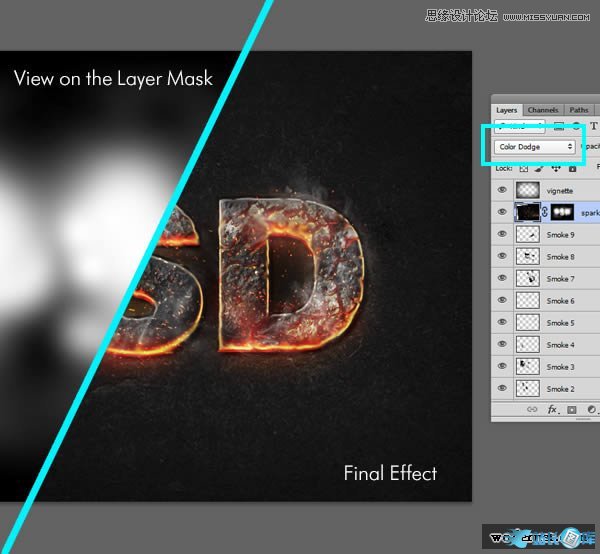Open the fx layer style menu
Screen dimensions: 600x554
[552, 409]
